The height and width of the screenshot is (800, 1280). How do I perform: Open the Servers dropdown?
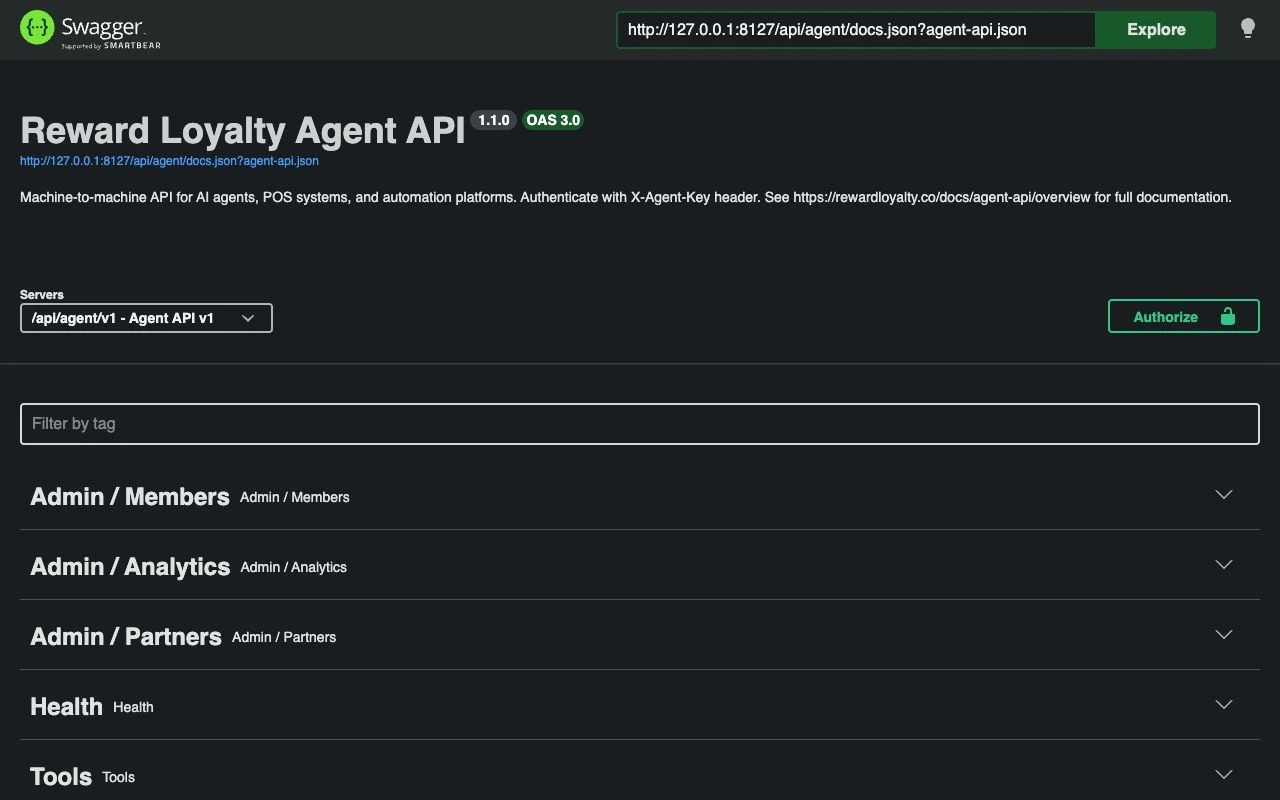pos(146,318)
